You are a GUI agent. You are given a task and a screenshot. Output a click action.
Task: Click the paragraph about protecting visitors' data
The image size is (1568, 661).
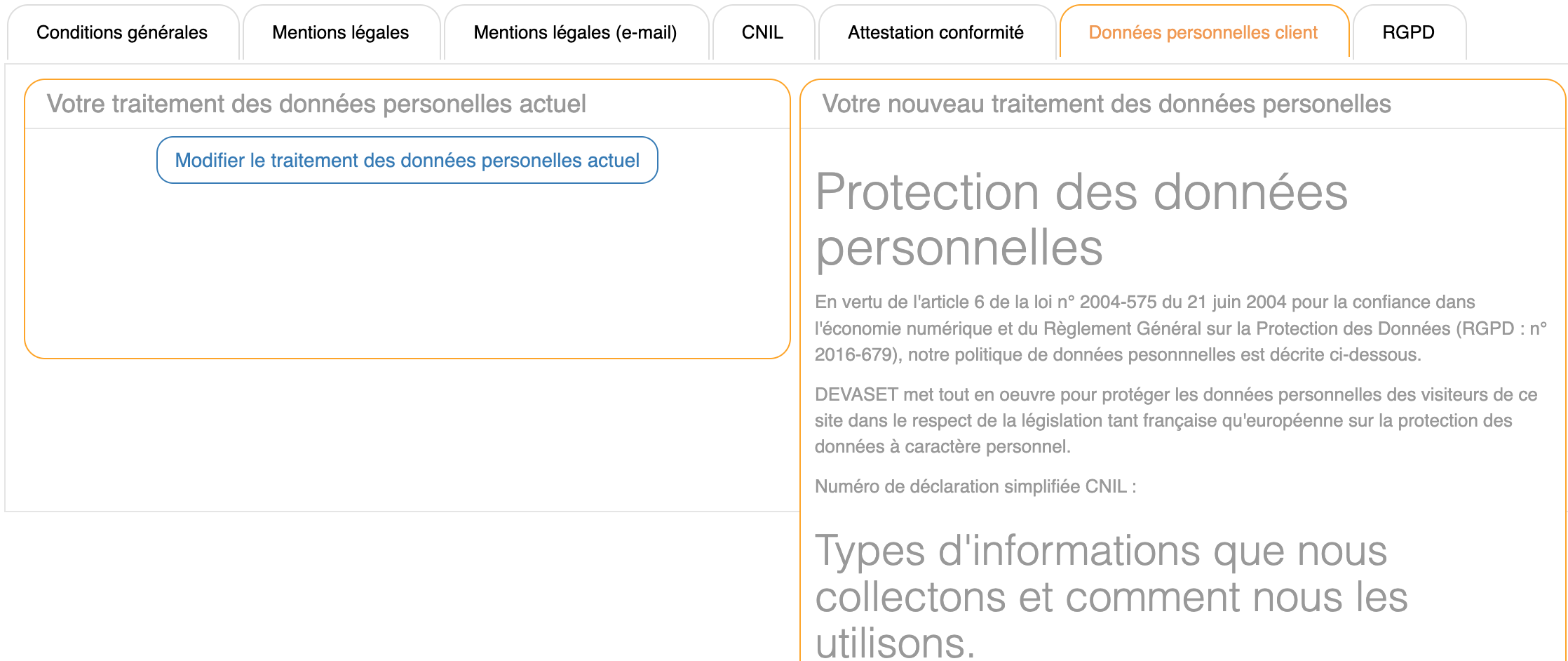[x=1175, y=420]
